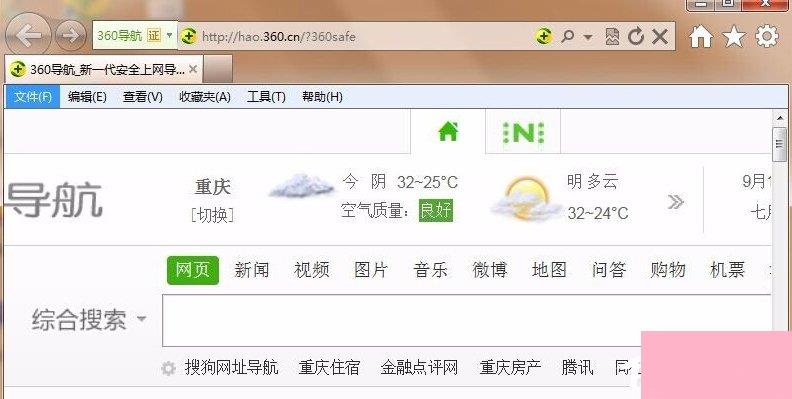
Task: Open the 搜狗网址导航 link
Action: pyautogui.click(x=231, y=367)
